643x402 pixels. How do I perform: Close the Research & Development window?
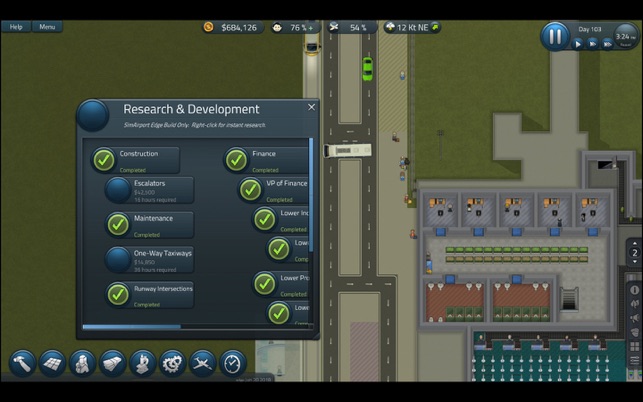point(312,107)
